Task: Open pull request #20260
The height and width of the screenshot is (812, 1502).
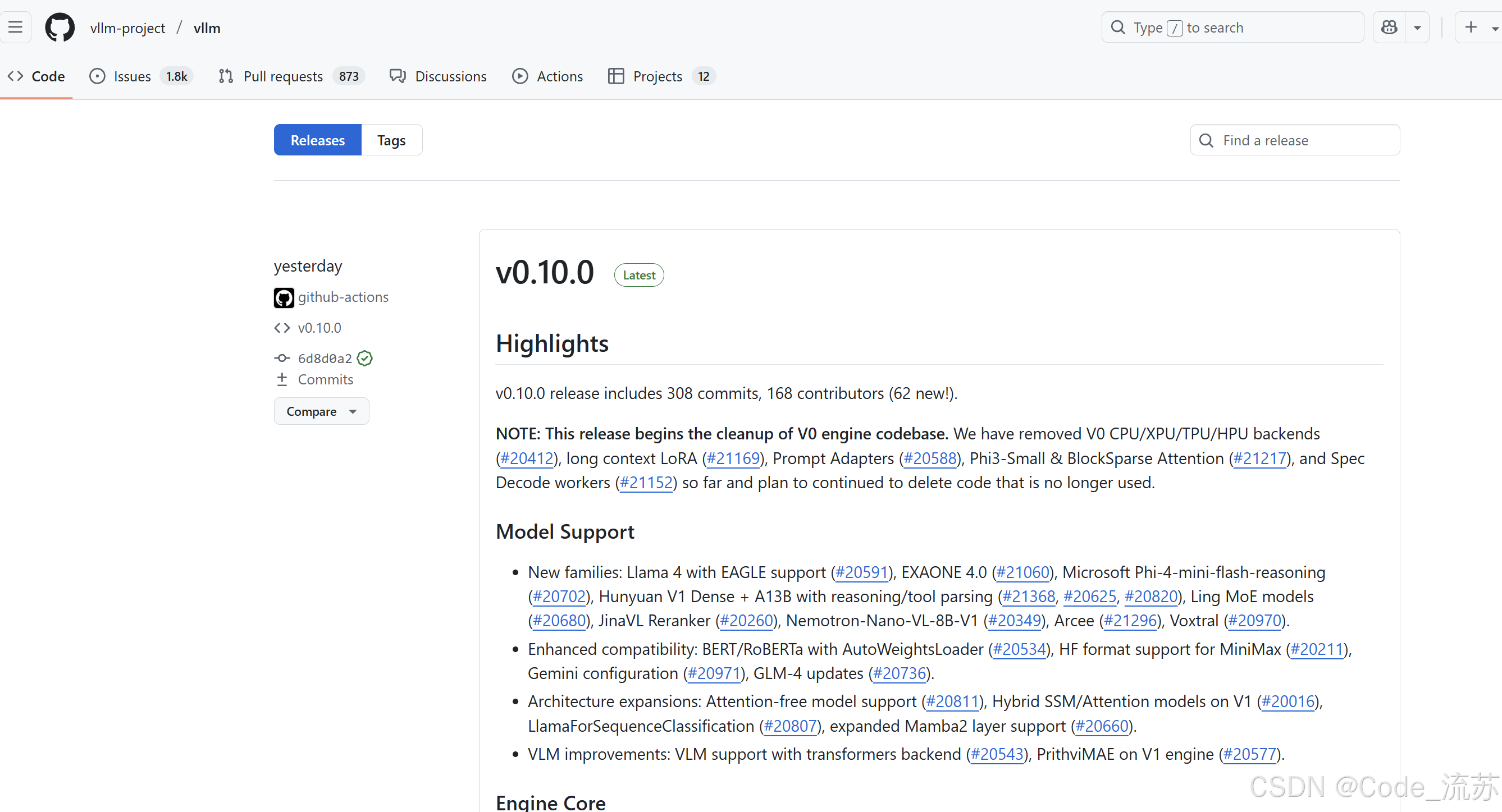Action: (747, 621)
